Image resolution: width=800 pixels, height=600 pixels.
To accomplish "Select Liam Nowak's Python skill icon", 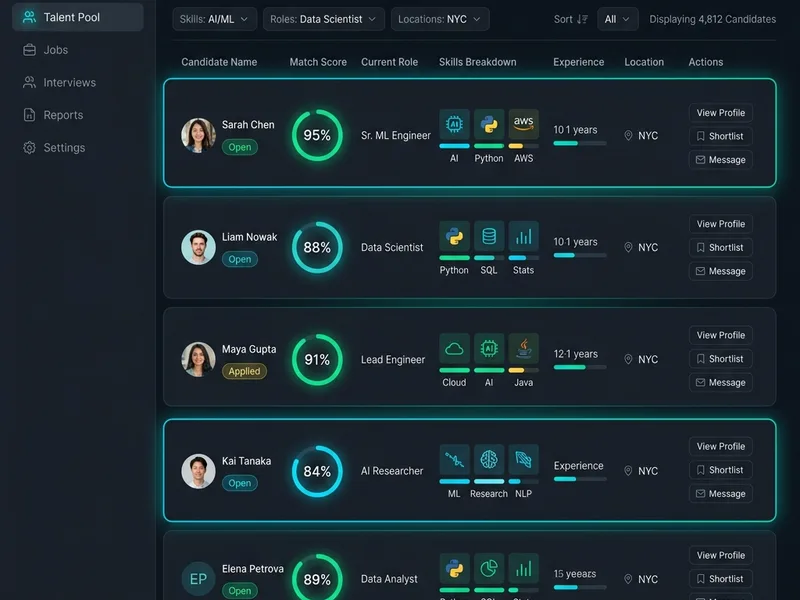I will pos(454,236).
